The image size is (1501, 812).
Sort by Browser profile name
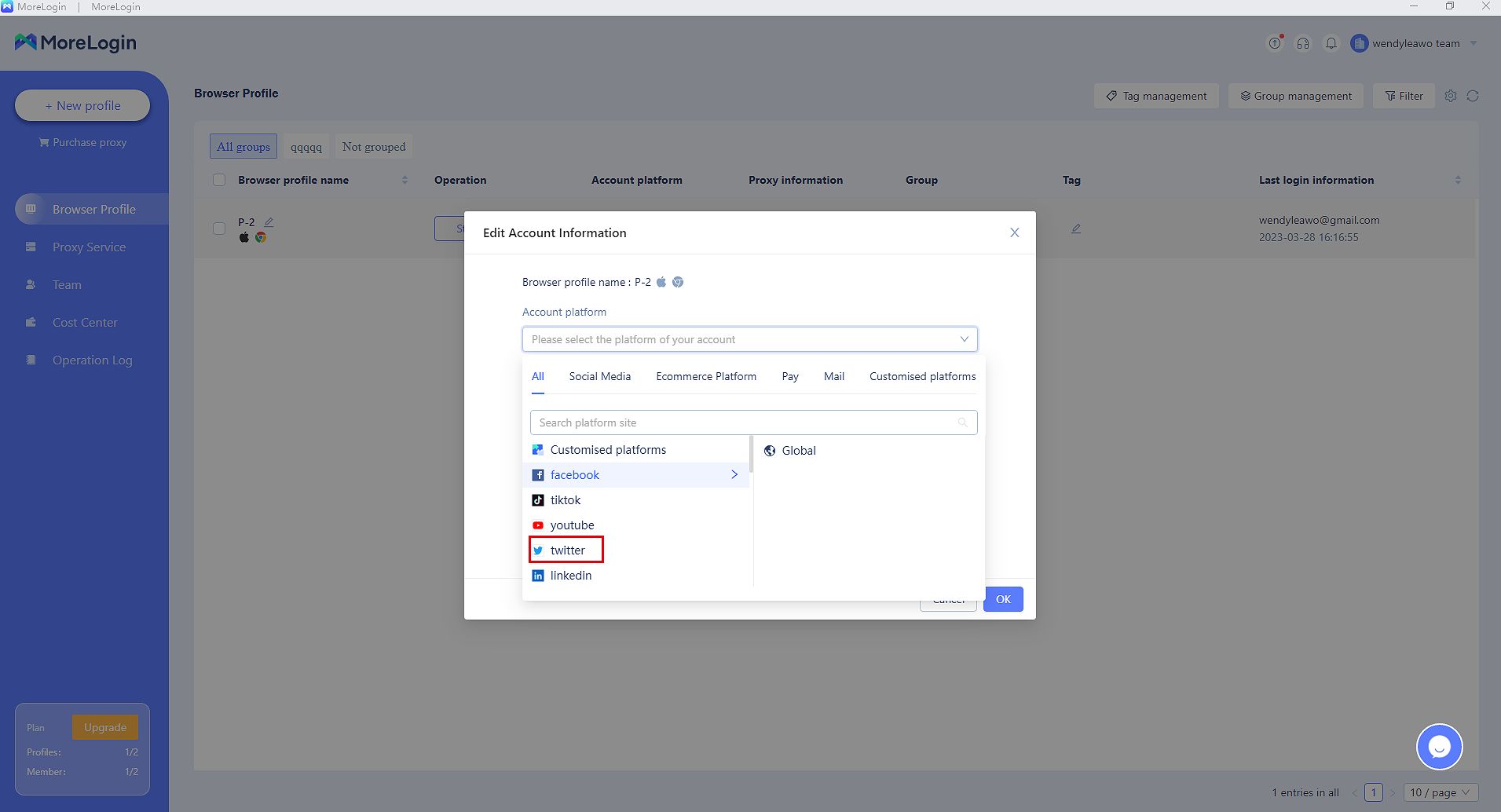pyautogui.click(x=405, y=180)
